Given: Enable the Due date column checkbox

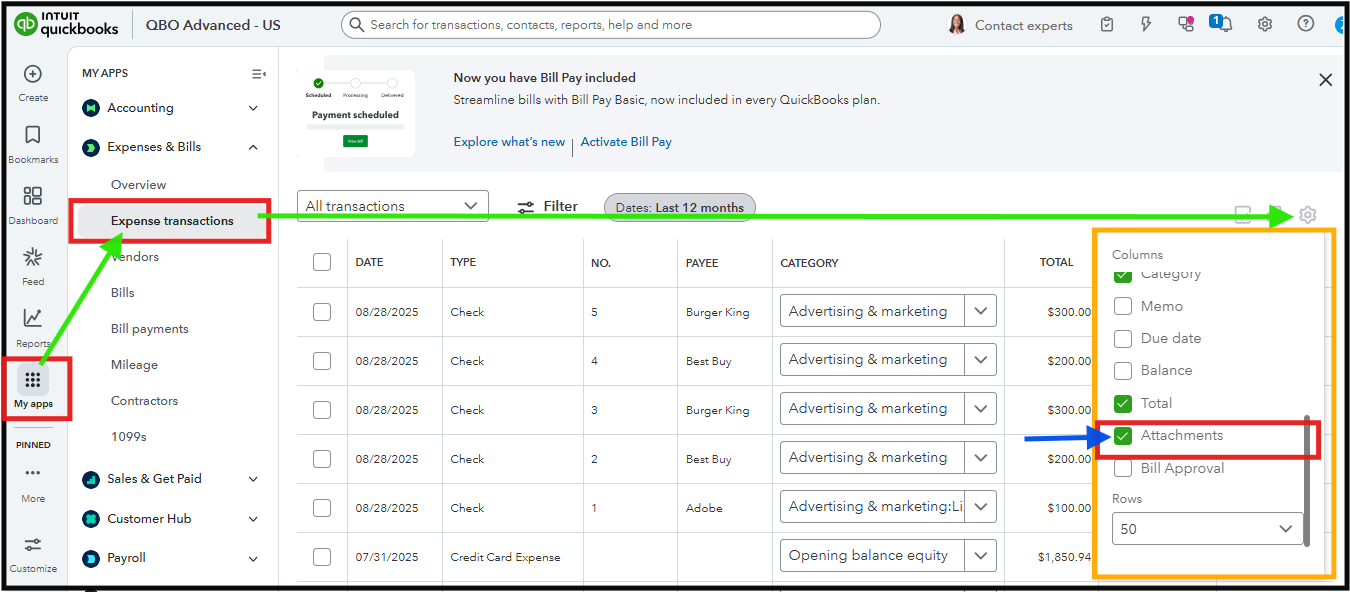Looking at the screenshot, I should pos(1123,338).
